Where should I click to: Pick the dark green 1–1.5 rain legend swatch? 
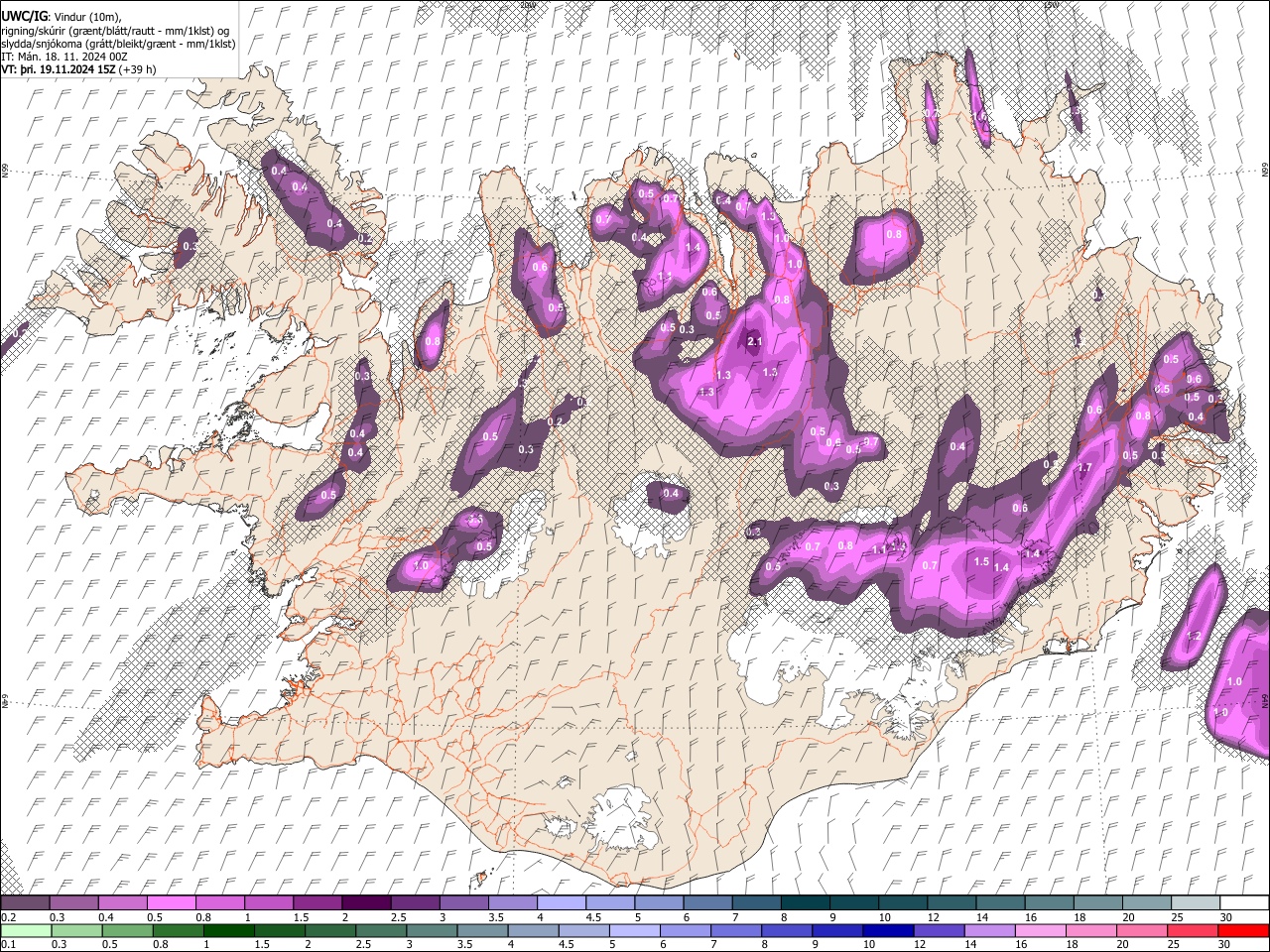click(x=228, y=931)
